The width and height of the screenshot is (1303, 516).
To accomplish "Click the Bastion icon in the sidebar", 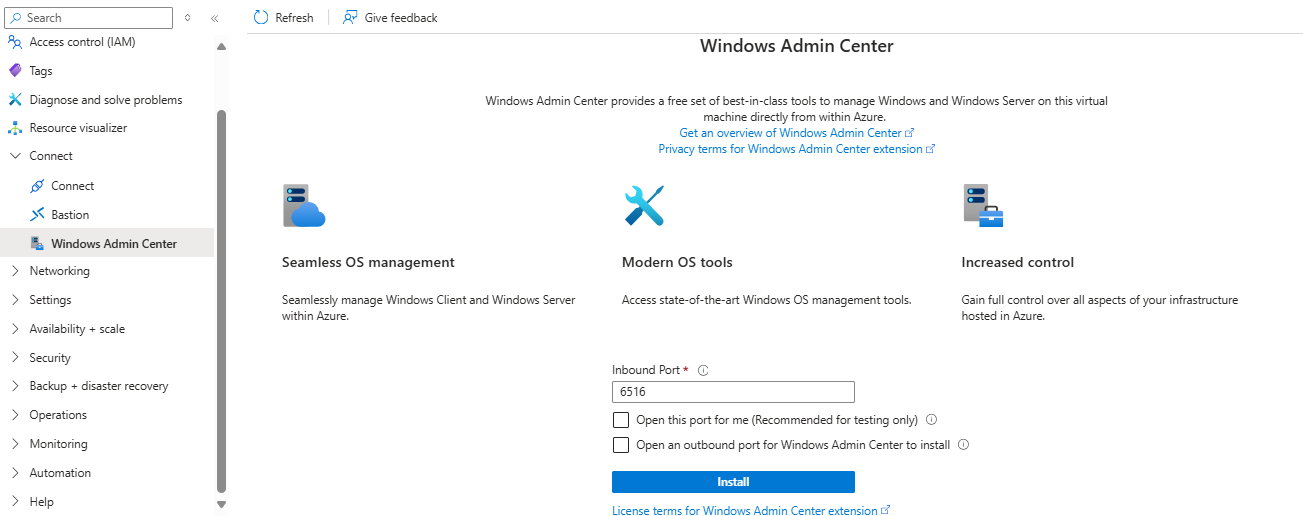I will tap(37, 215).
